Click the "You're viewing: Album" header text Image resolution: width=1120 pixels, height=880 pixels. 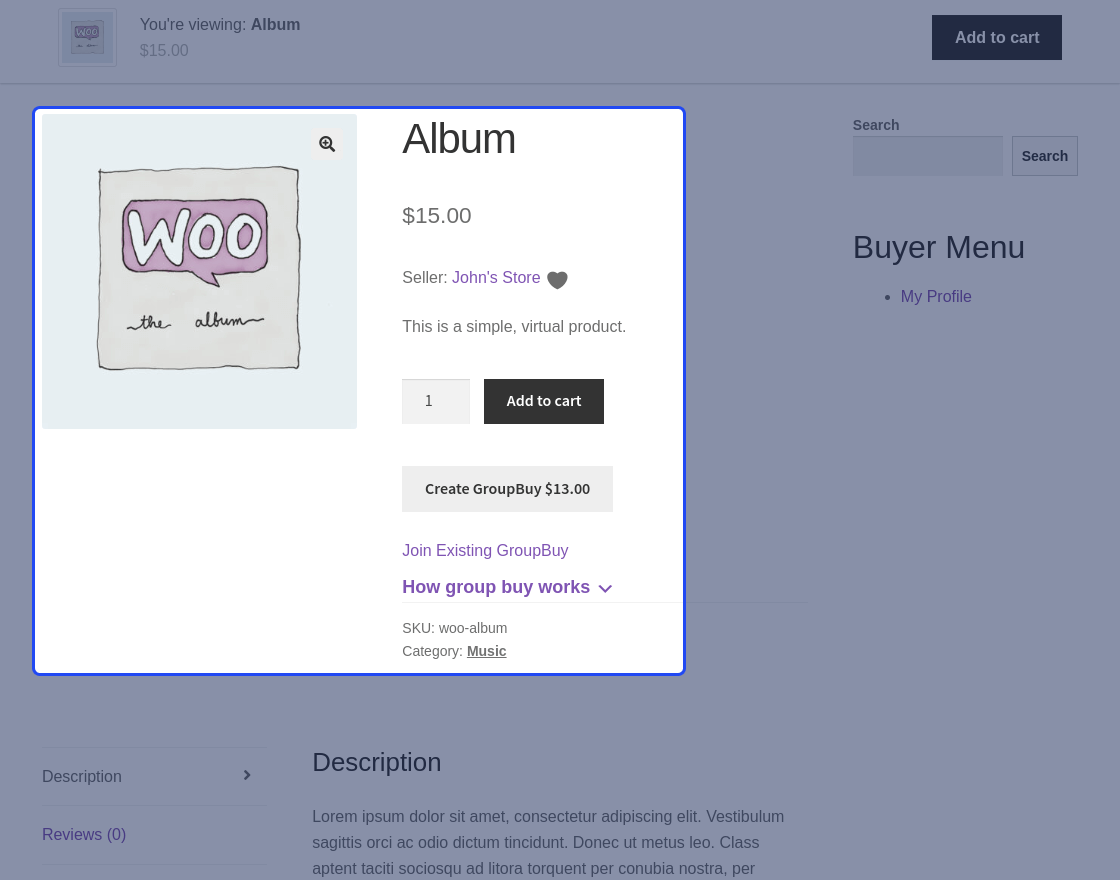click(x=220, y=24)
